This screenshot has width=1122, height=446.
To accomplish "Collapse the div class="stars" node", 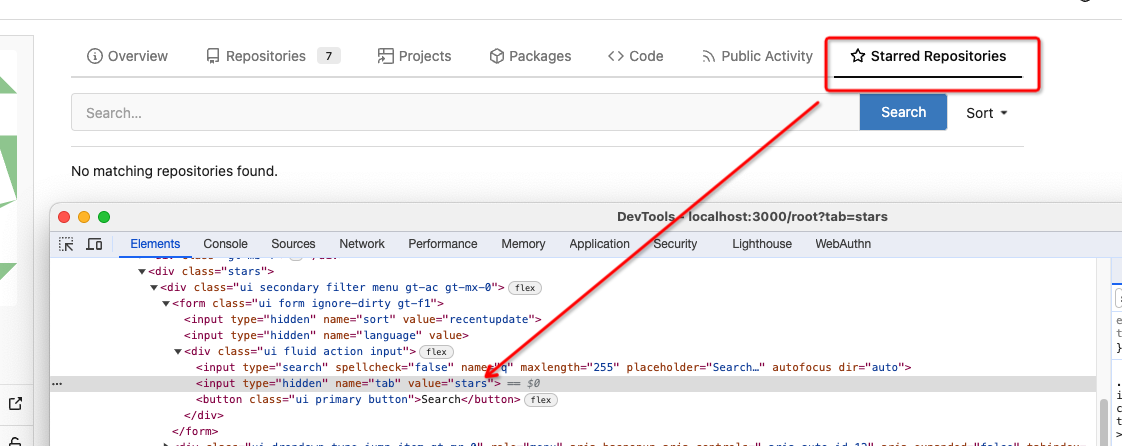I will (143, 271).
